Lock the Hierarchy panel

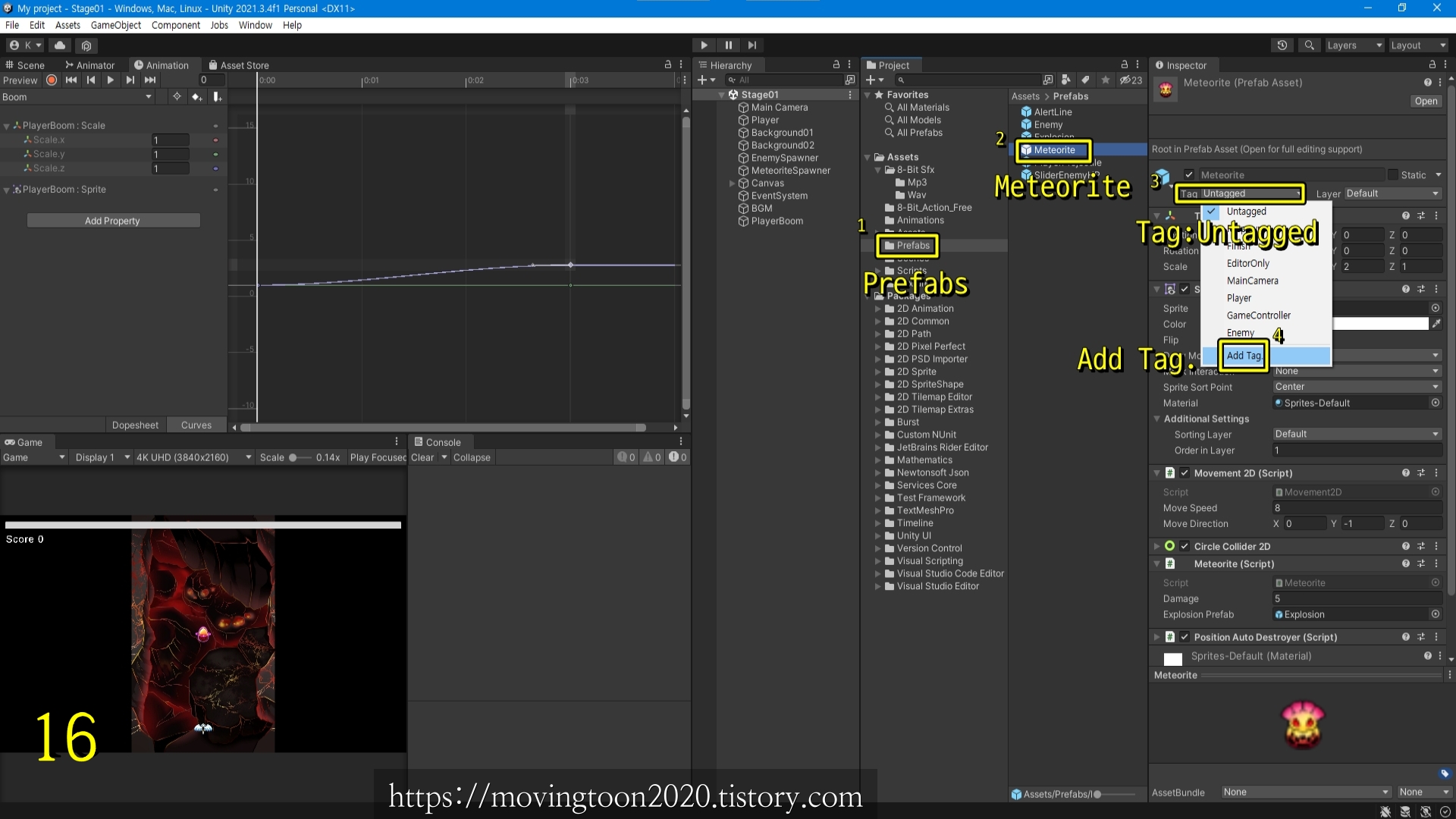(x=836, y=65)
